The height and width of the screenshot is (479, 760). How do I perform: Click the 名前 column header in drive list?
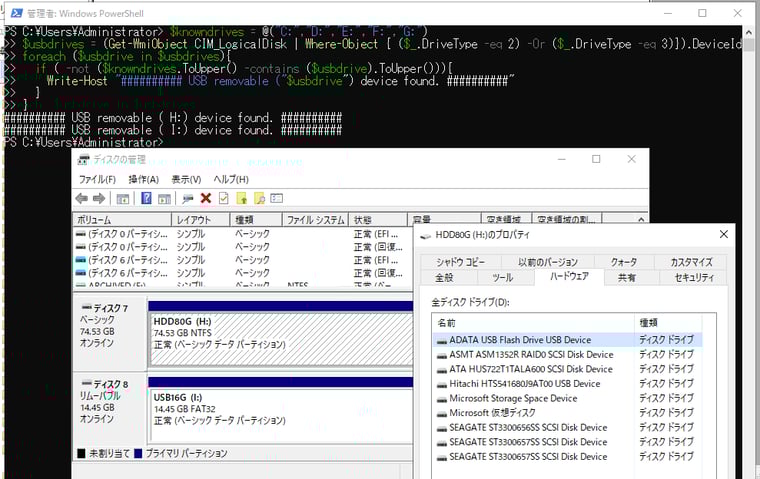coord(533,323)
